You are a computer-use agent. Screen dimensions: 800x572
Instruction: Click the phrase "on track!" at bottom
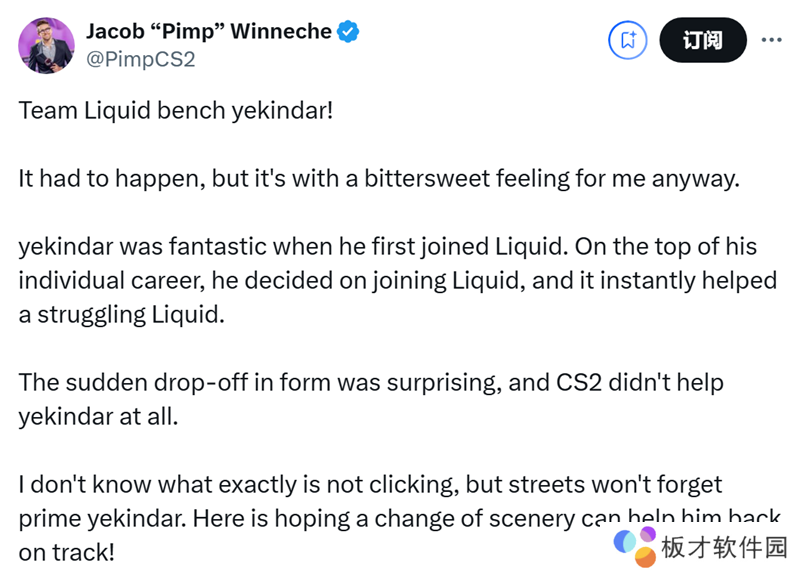[x=67, y=552]
